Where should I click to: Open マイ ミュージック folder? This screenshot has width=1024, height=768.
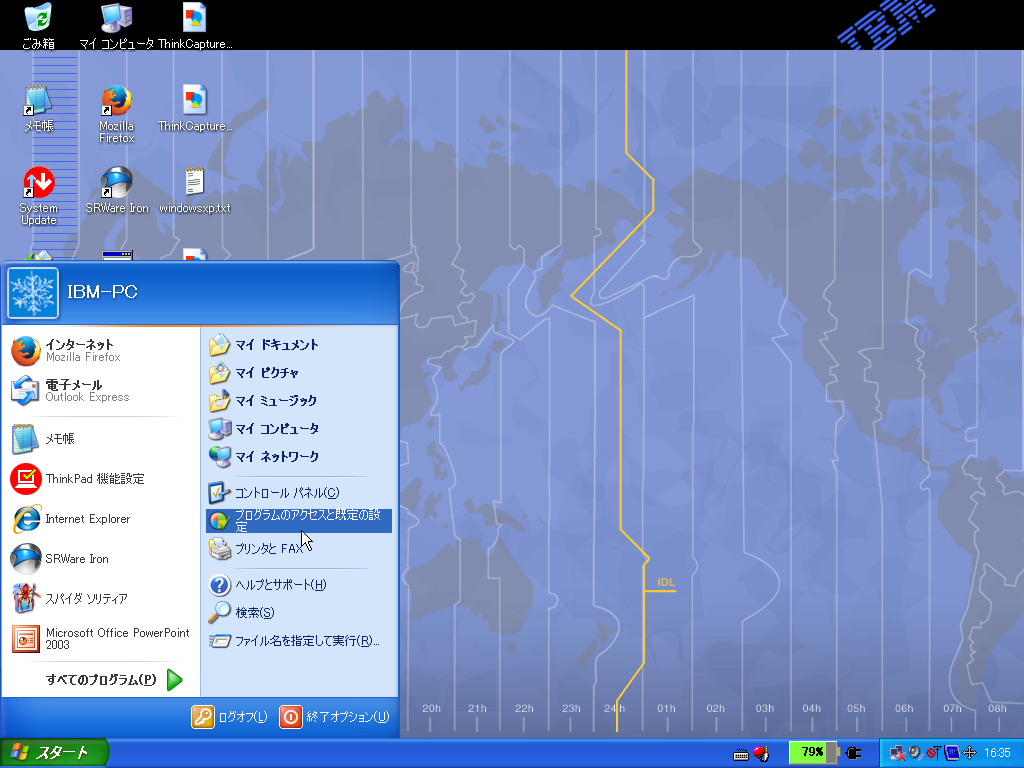(298, 401)
